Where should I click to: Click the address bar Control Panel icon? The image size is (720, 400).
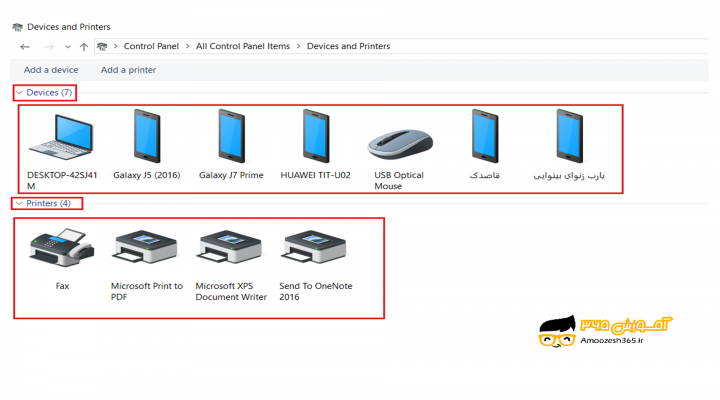pyautogui.click(x=102, y=46)
